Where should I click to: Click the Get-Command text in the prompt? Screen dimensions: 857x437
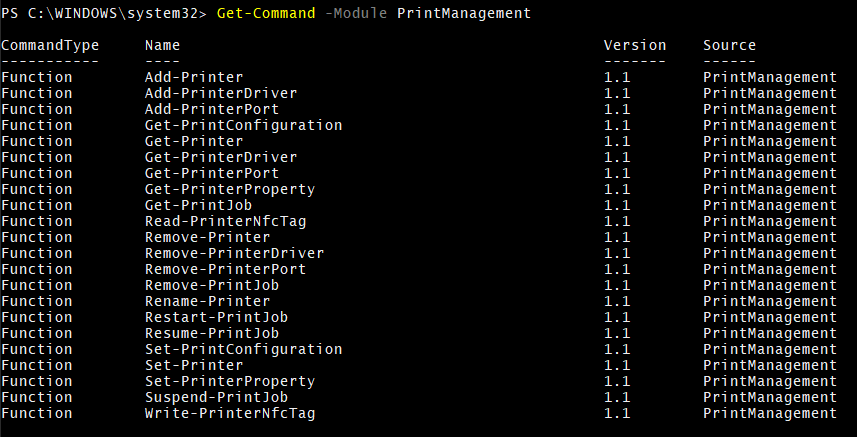click(x=261, y=13)
